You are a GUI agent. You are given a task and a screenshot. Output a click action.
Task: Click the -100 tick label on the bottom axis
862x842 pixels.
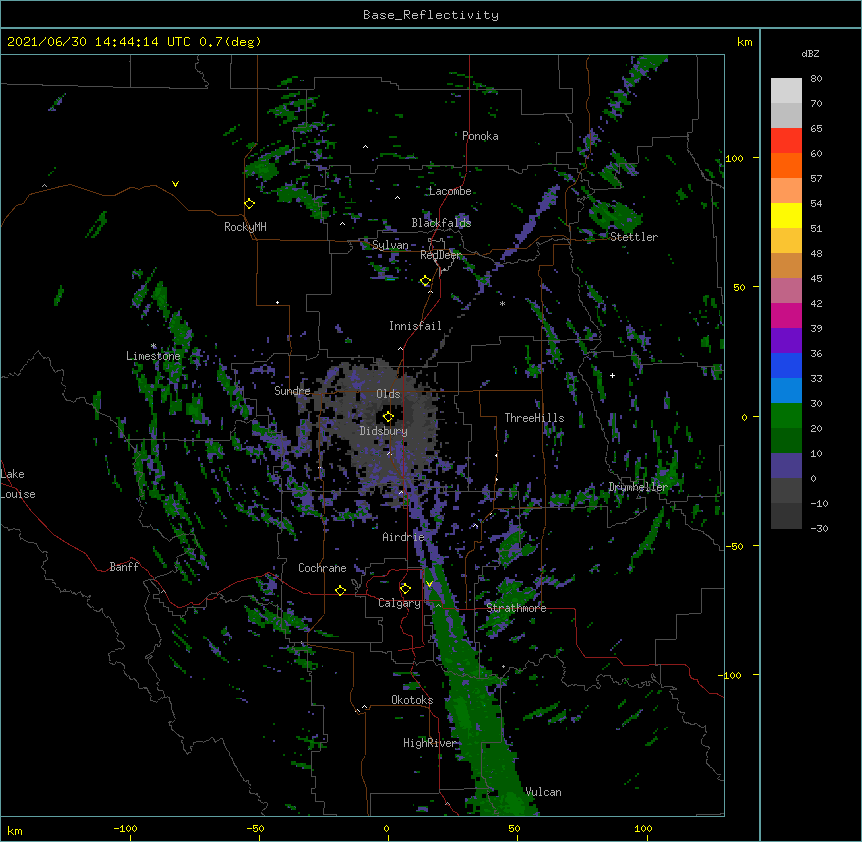125,828
